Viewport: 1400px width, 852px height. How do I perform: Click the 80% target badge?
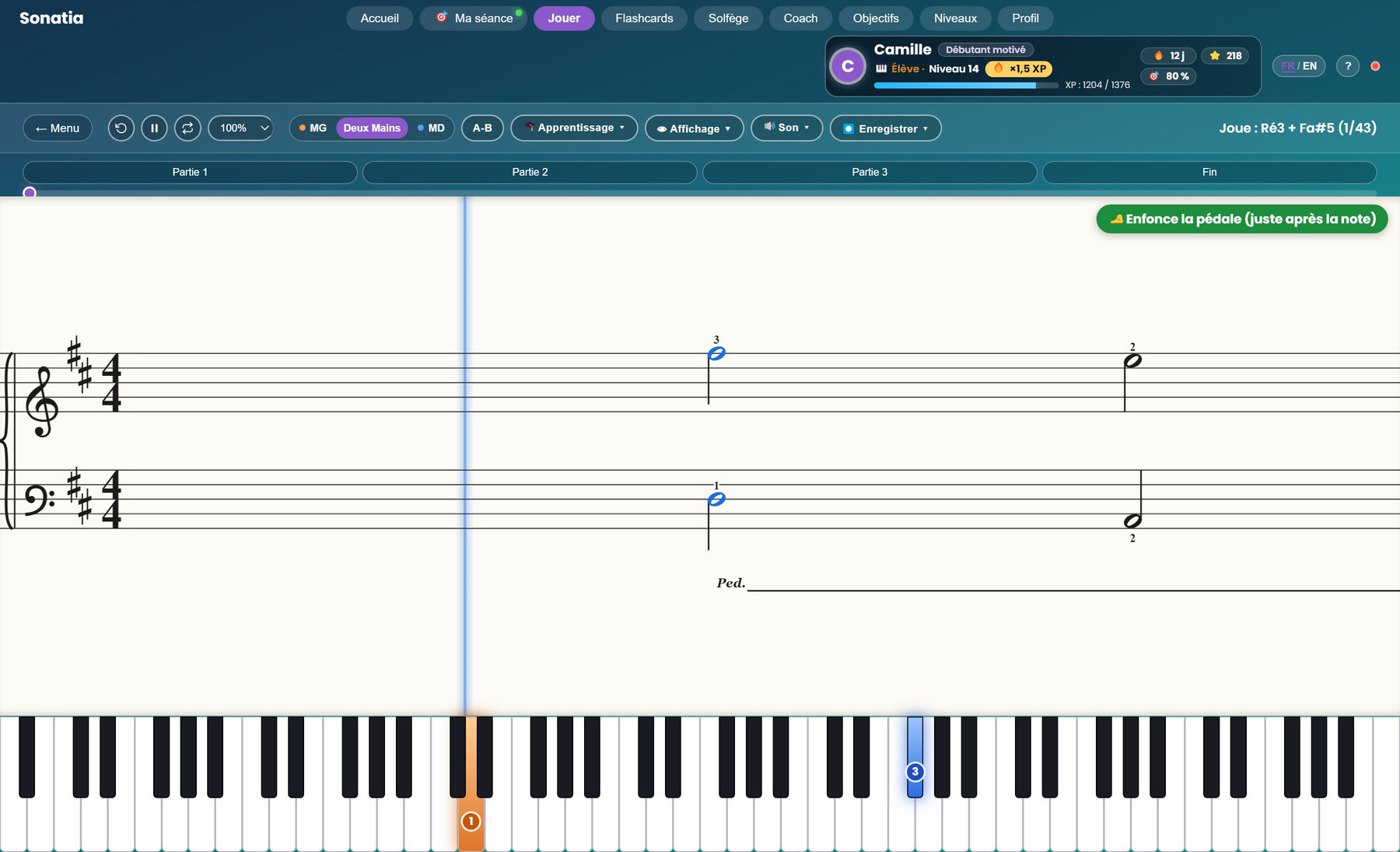(1169, 75)
